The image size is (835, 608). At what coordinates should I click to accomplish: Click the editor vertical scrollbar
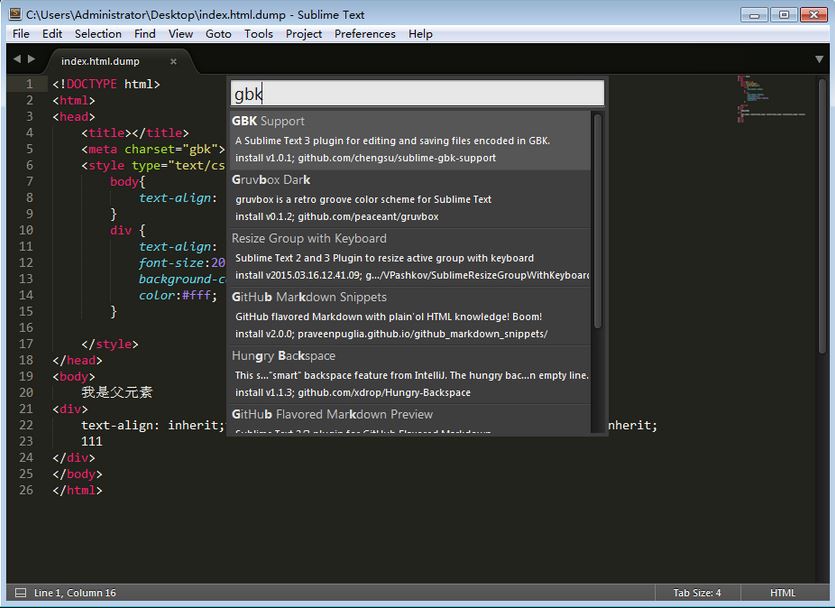pyautogui.click(x=822, y=216)
